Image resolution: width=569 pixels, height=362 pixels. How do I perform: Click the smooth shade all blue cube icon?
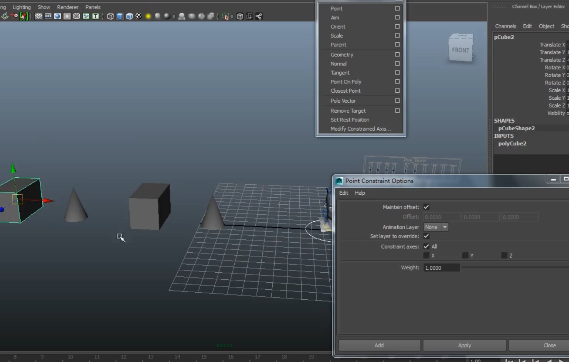pyautogui.click(x=120, y=16)
